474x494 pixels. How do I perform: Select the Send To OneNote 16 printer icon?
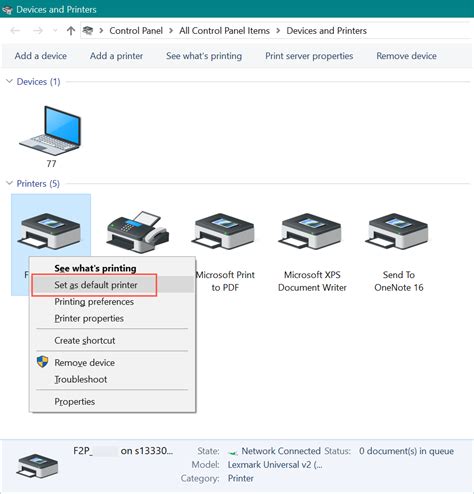point(397,231)
